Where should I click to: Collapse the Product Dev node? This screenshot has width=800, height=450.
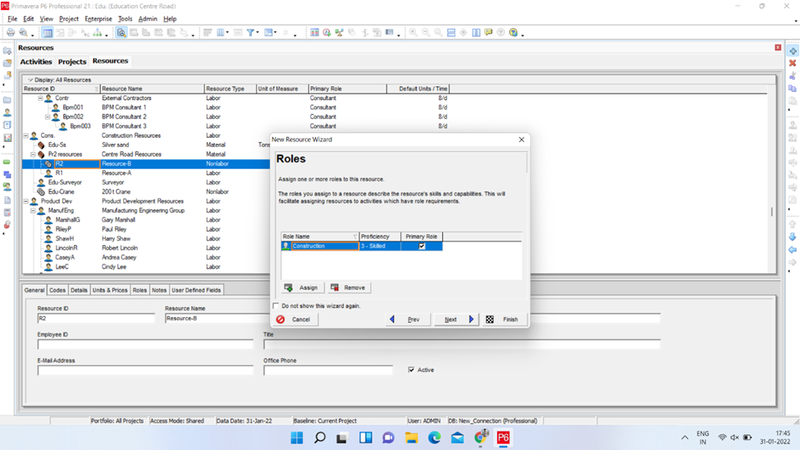[26, 201]
